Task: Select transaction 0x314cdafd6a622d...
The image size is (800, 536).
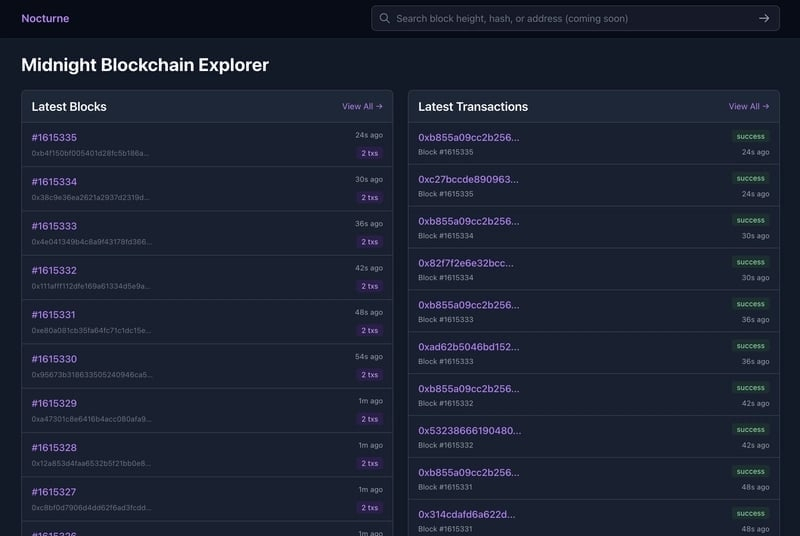Action: (466, 514)
